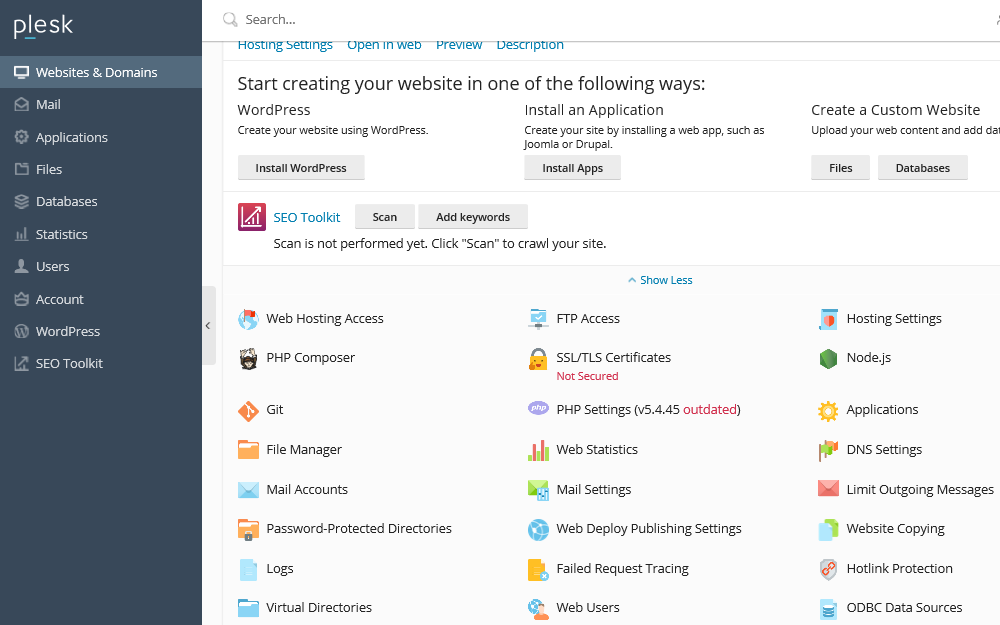Open the Web Deploy Publishing Settings icon
1000x625 pixels.
click(538, 530)
